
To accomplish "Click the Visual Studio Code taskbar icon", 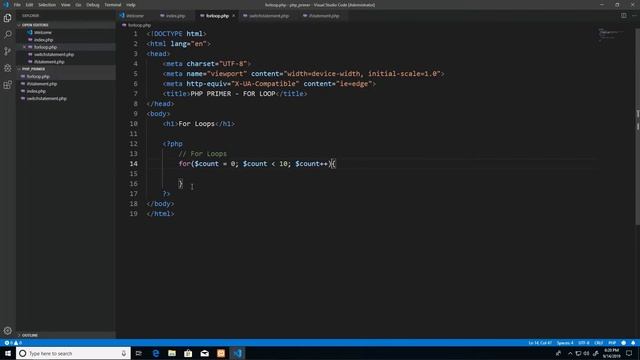I will [238, 353].
